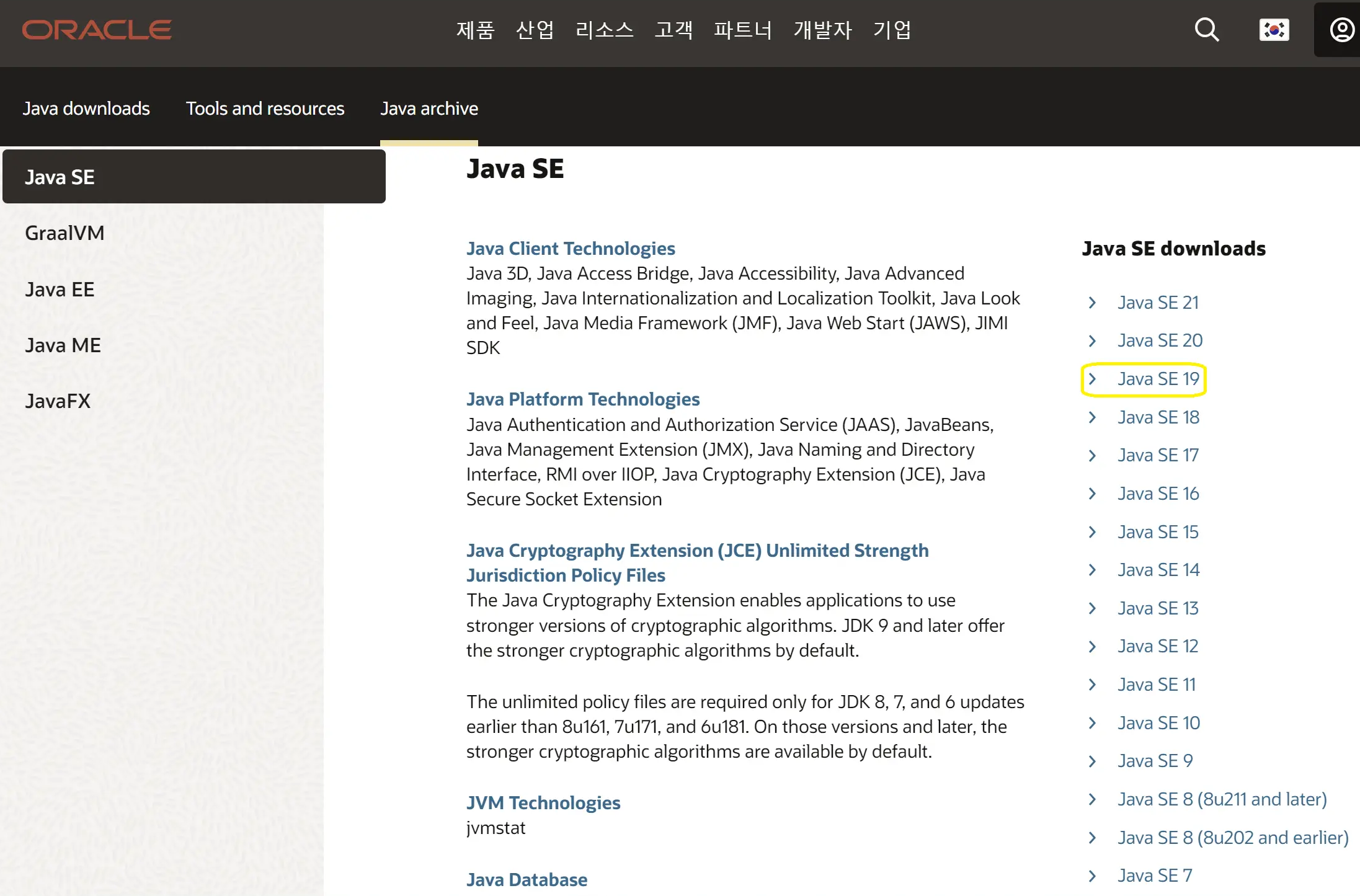Go to Java SE 21 downloads
The image size is (1360, 896).
point(1158,303)
